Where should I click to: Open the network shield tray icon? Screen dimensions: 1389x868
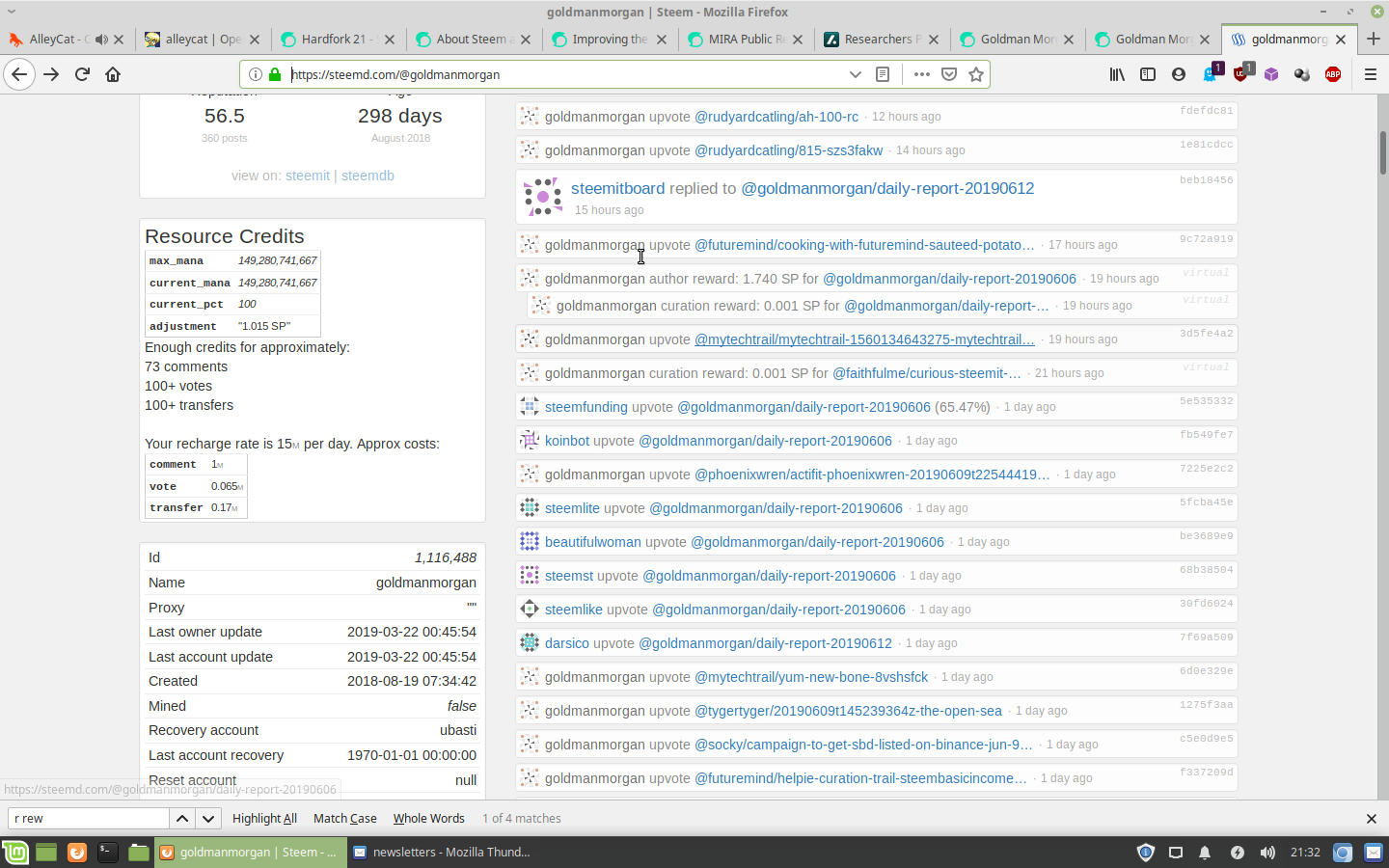point(1145,853)
